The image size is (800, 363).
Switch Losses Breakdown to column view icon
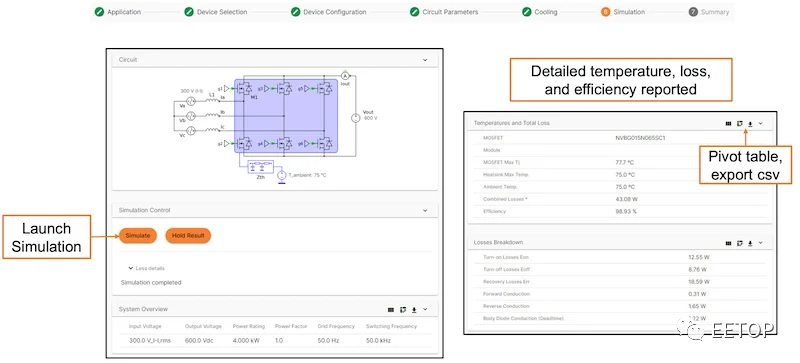point(728,243)
